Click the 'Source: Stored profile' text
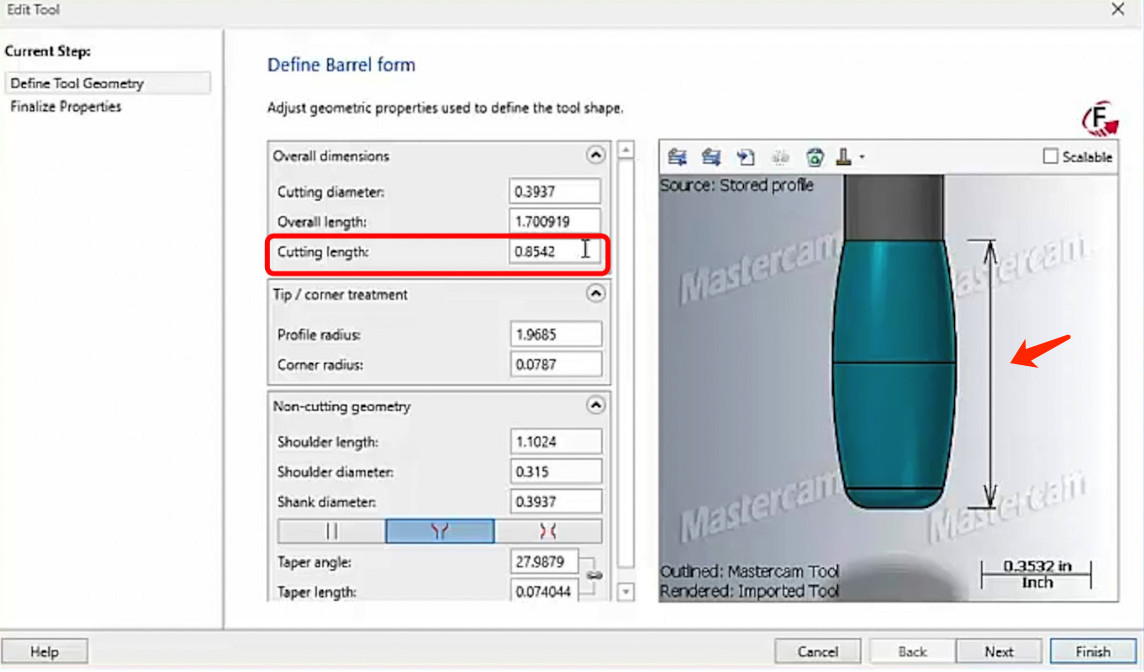 [737, 185]
